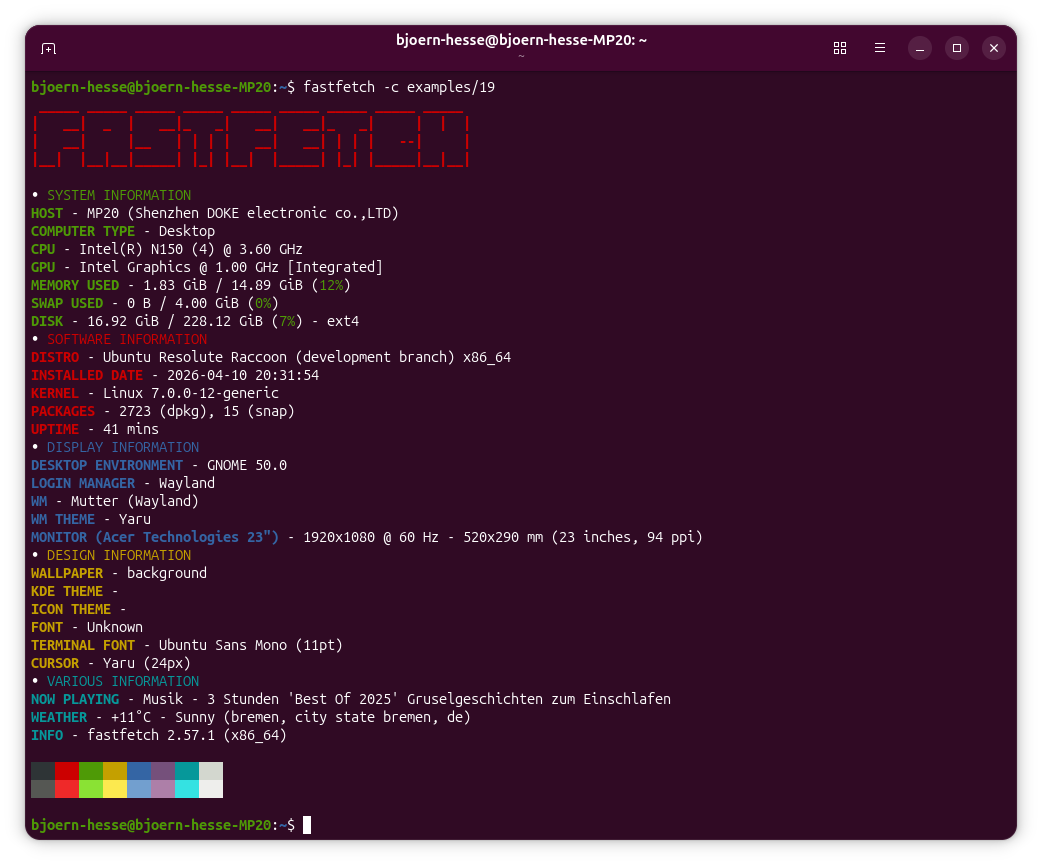Click the MONITOR Acer Technologies line

click(367, 537)
